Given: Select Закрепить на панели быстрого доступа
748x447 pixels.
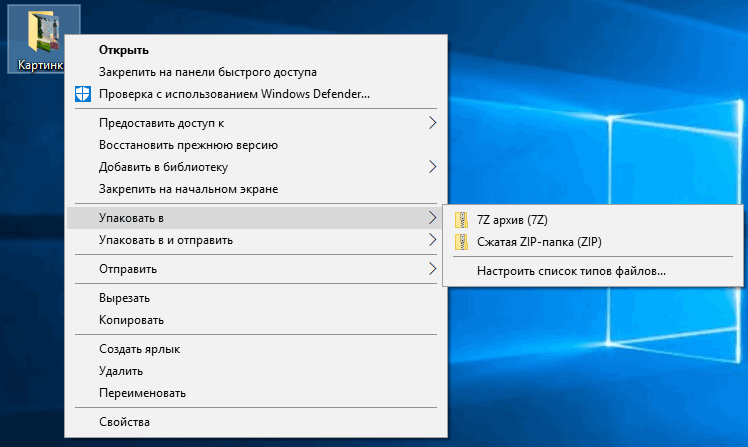Looking at the screenshot, I should [x=256, y=72].
